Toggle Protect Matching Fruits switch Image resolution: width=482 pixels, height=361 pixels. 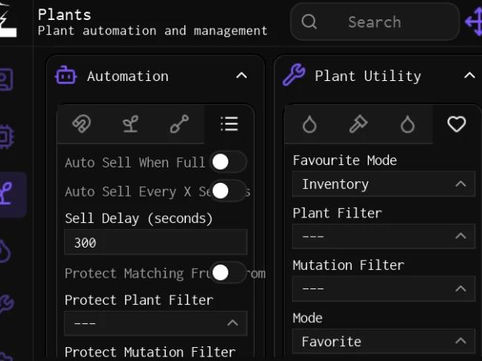click(x=228, y=273)
